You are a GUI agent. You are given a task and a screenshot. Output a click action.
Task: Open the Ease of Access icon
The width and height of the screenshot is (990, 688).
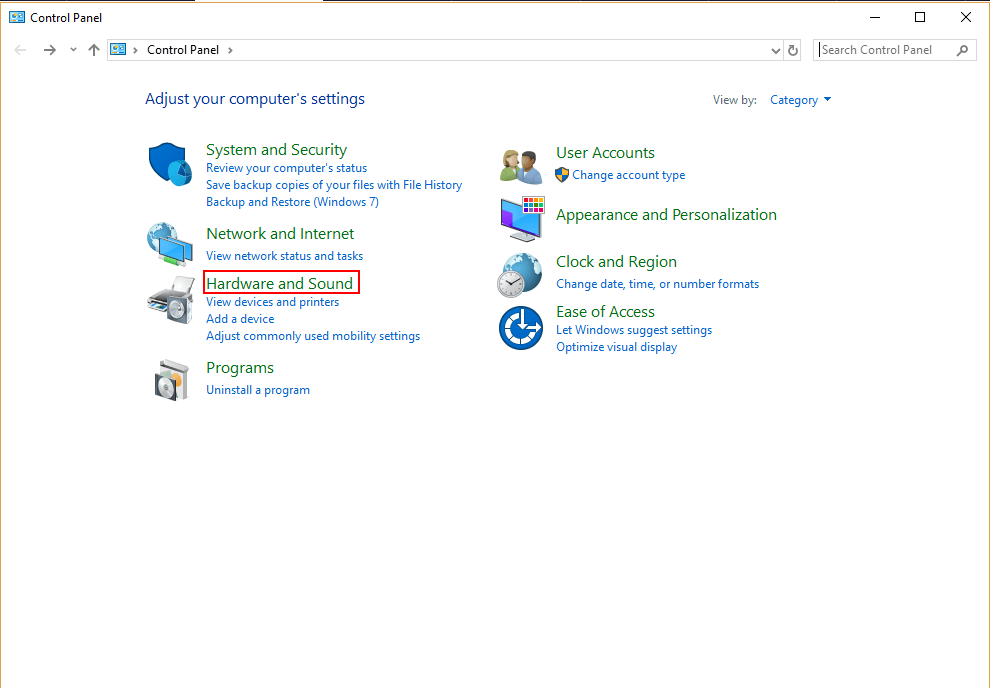point(521,328)
